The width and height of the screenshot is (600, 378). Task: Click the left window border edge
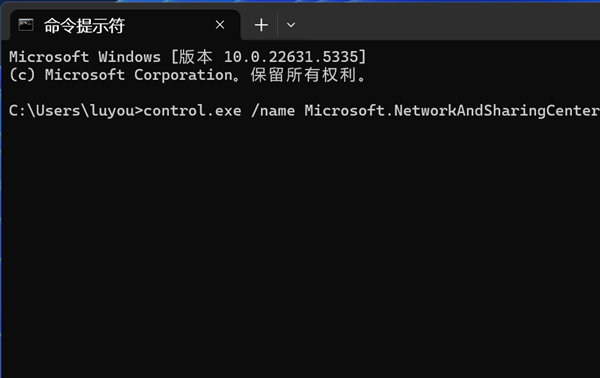click(x=1, y=207)
